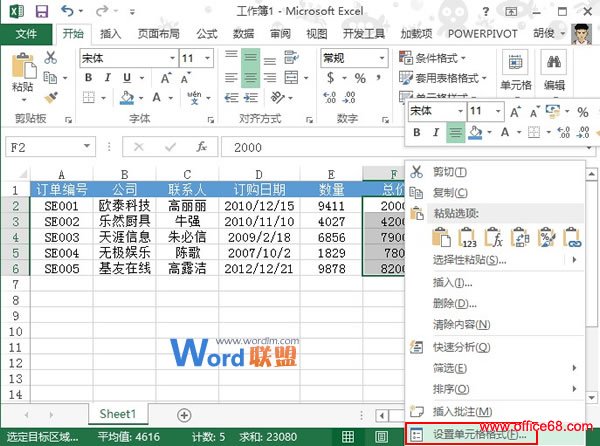This screenshot has height=446, width=600.
Task: Click Paste Values 123 icon in context menu
Action: [x=467, y=238]
